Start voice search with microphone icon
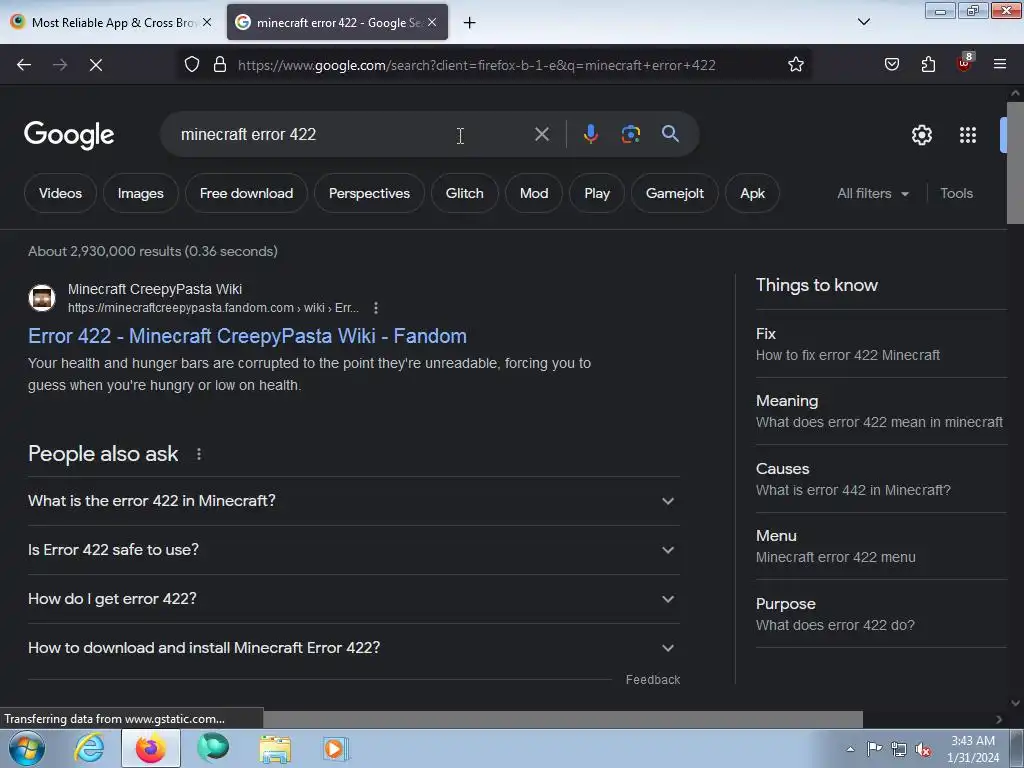The image size is (1024, 768). pos(590,134)
